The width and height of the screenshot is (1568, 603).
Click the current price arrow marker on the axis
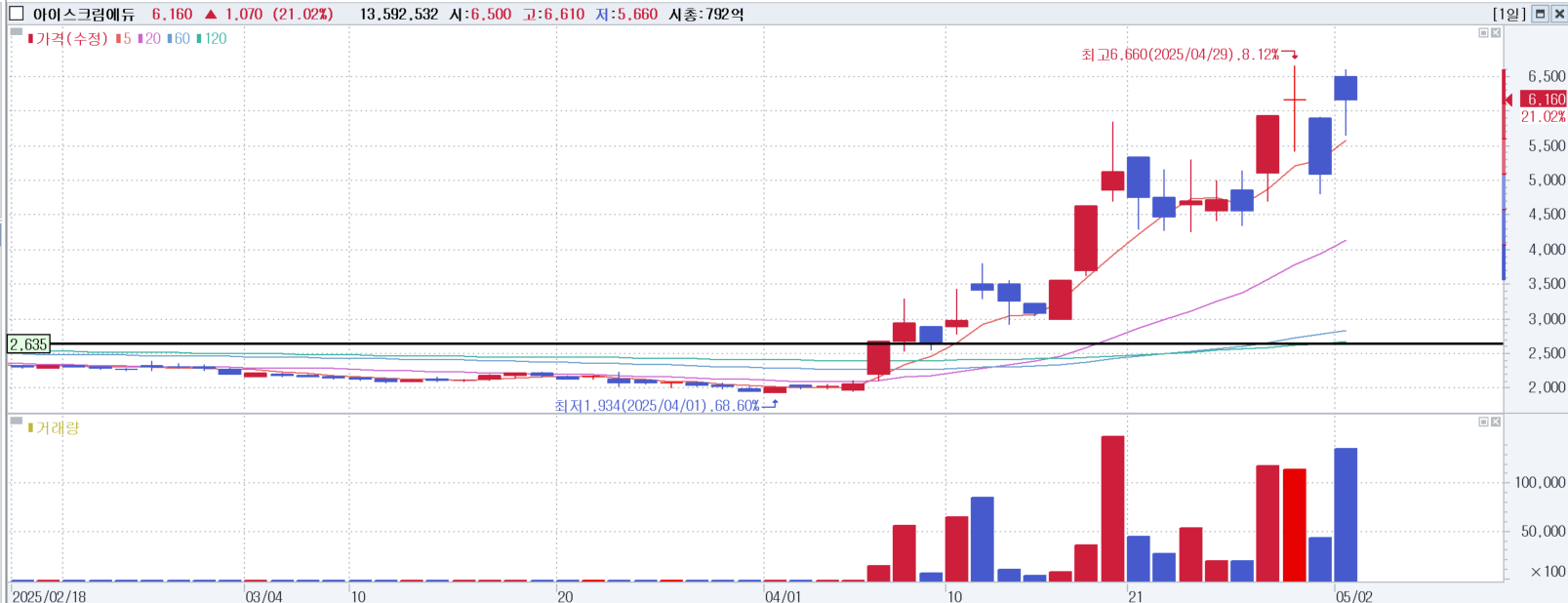pyautogui.click(x=1508, y=100)
